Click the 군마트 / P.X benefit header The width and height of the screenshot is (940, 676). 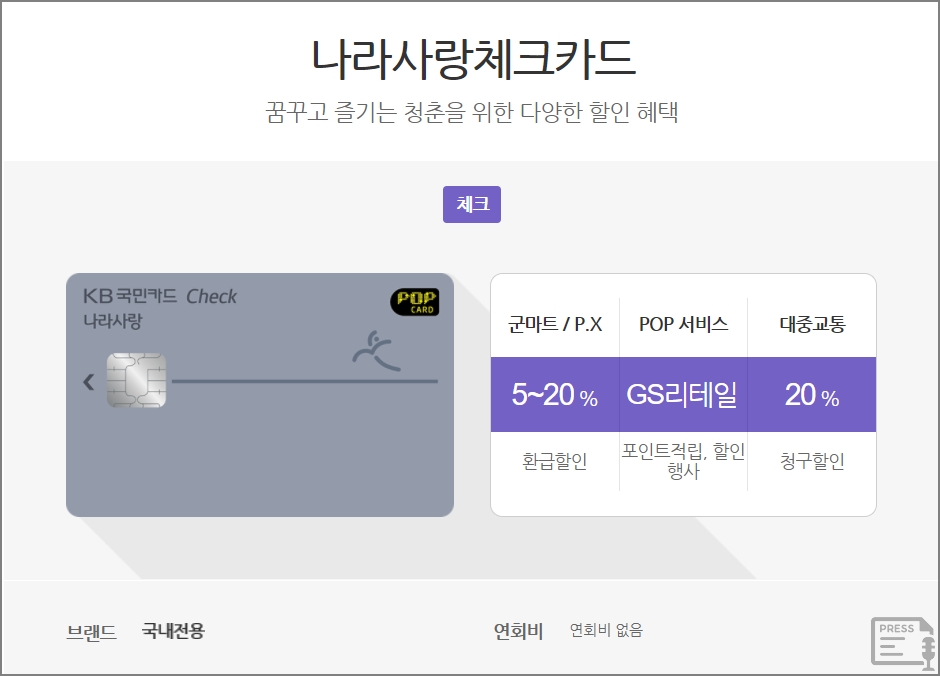[x=555, y=324]
